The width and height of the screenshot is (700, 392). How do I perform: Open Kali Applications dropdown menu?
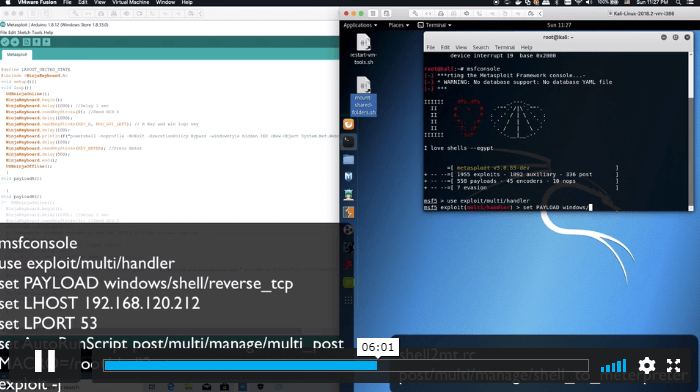click(360, 25)
